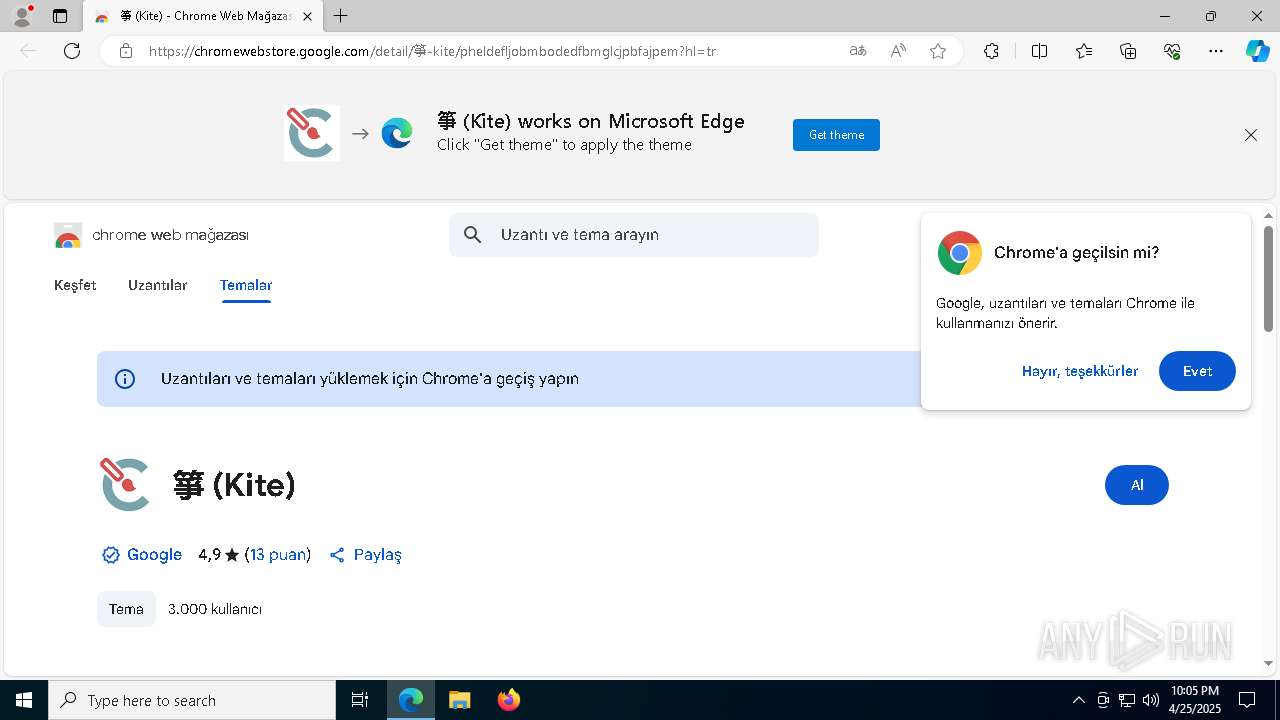Refresh the current page
Viewport: 1280px width, 720px height.
(72, 51)
